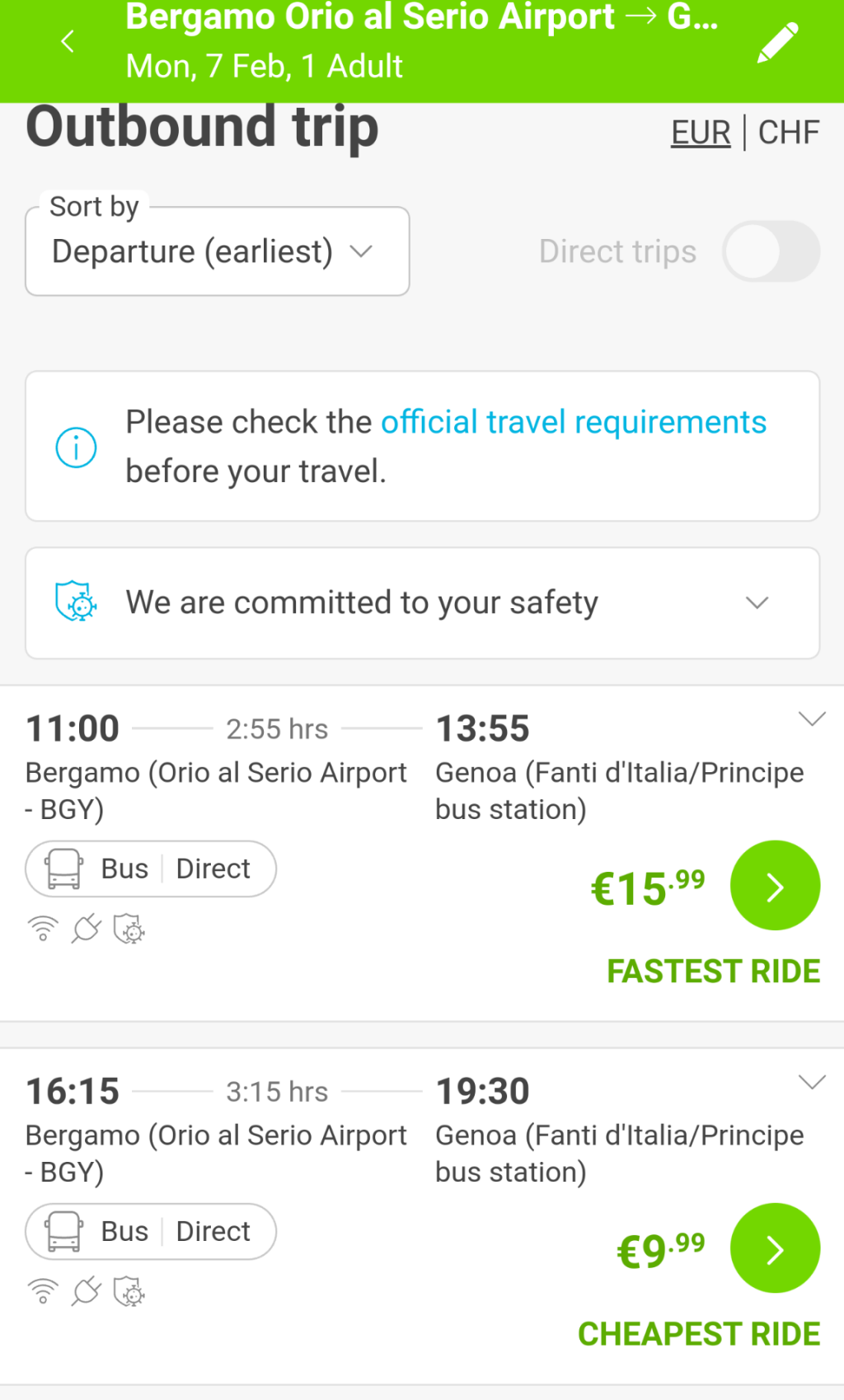
Task: Select EUR currency
Action: [x=701, y=133]
